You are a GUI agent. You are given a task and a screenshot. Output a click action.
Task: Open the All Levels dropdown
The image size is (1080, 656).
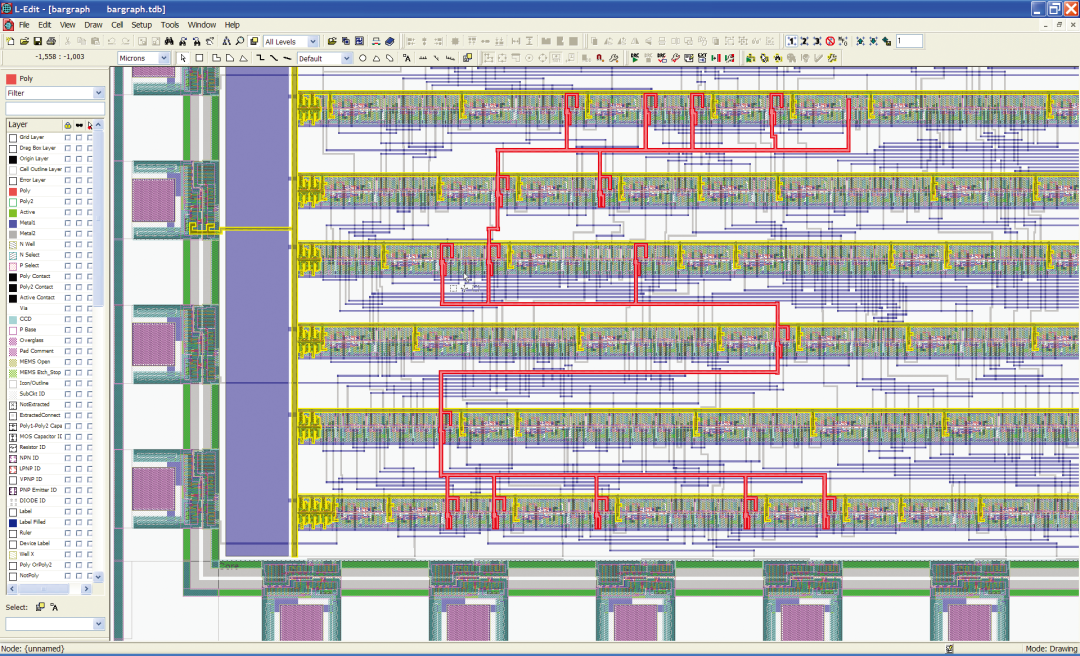313,41
